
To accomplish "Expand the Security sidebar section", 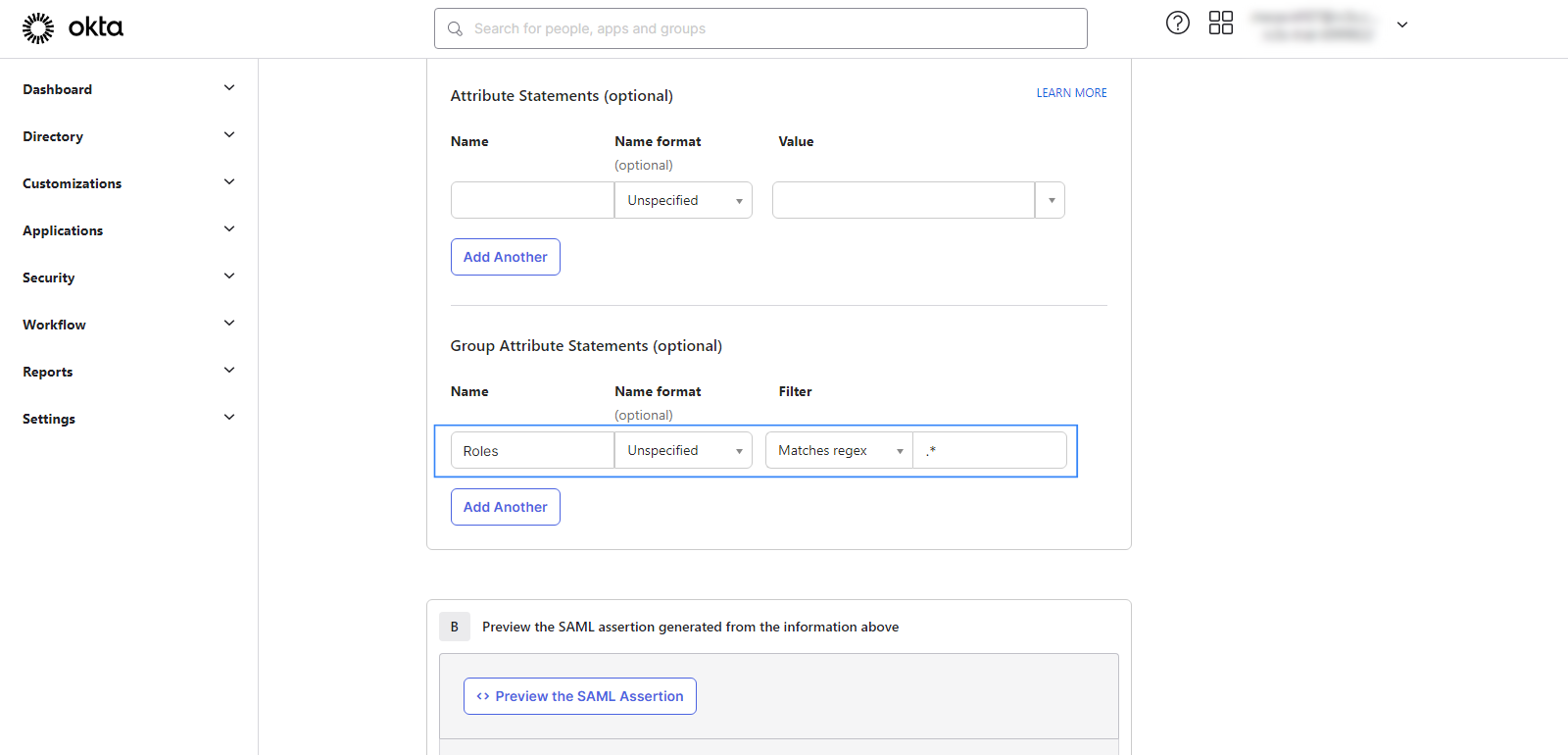I will coord(228,277).
